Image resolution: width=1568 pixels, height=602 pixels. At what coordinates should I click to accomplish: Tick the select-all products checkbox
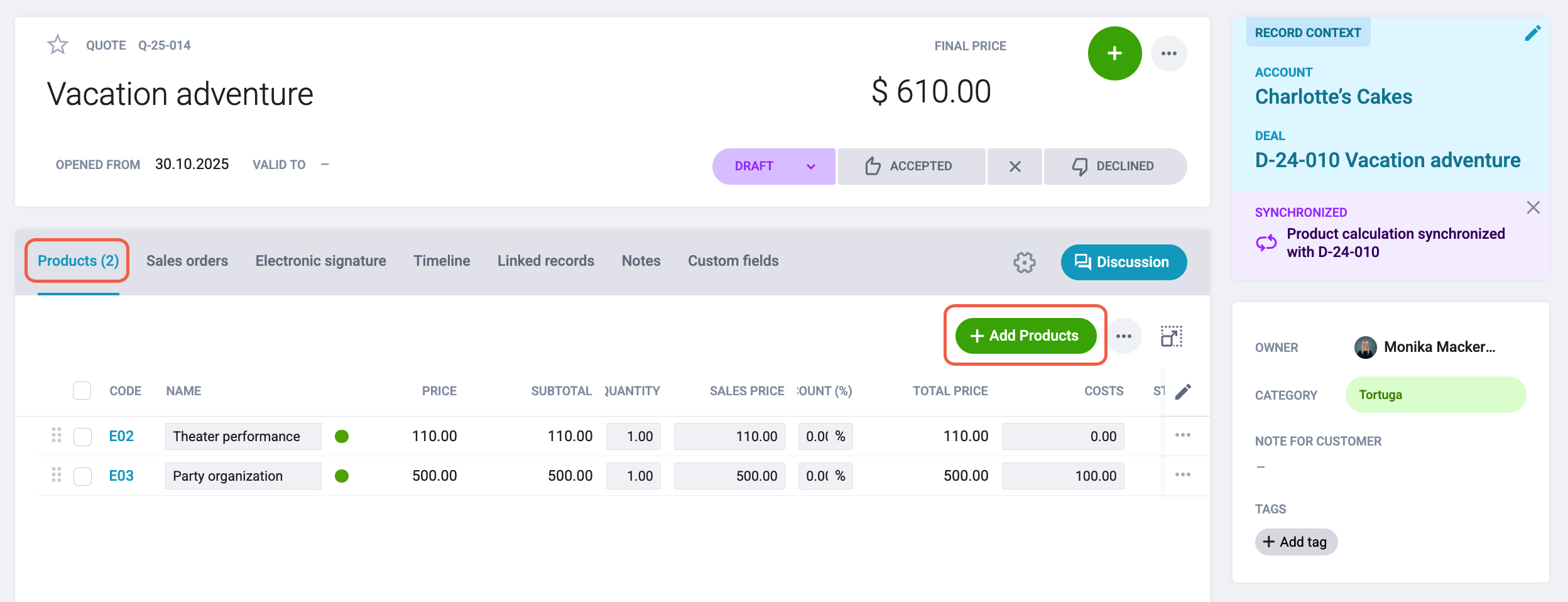[82, 391]
